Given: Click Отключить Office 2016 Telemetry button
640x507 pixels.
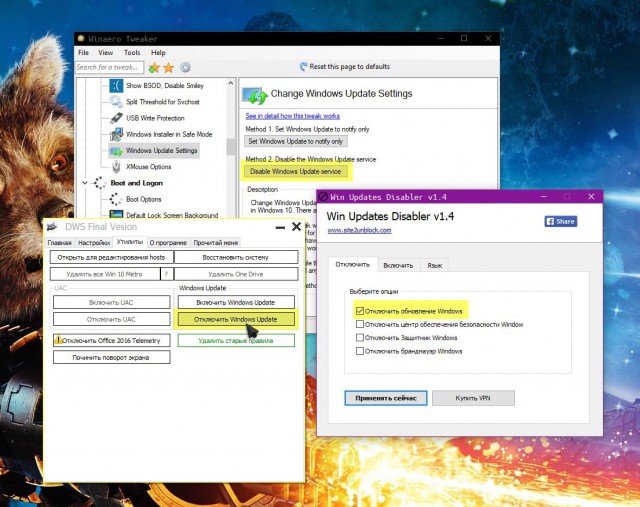Looking at the screenshot, I should tap(111, 340).
